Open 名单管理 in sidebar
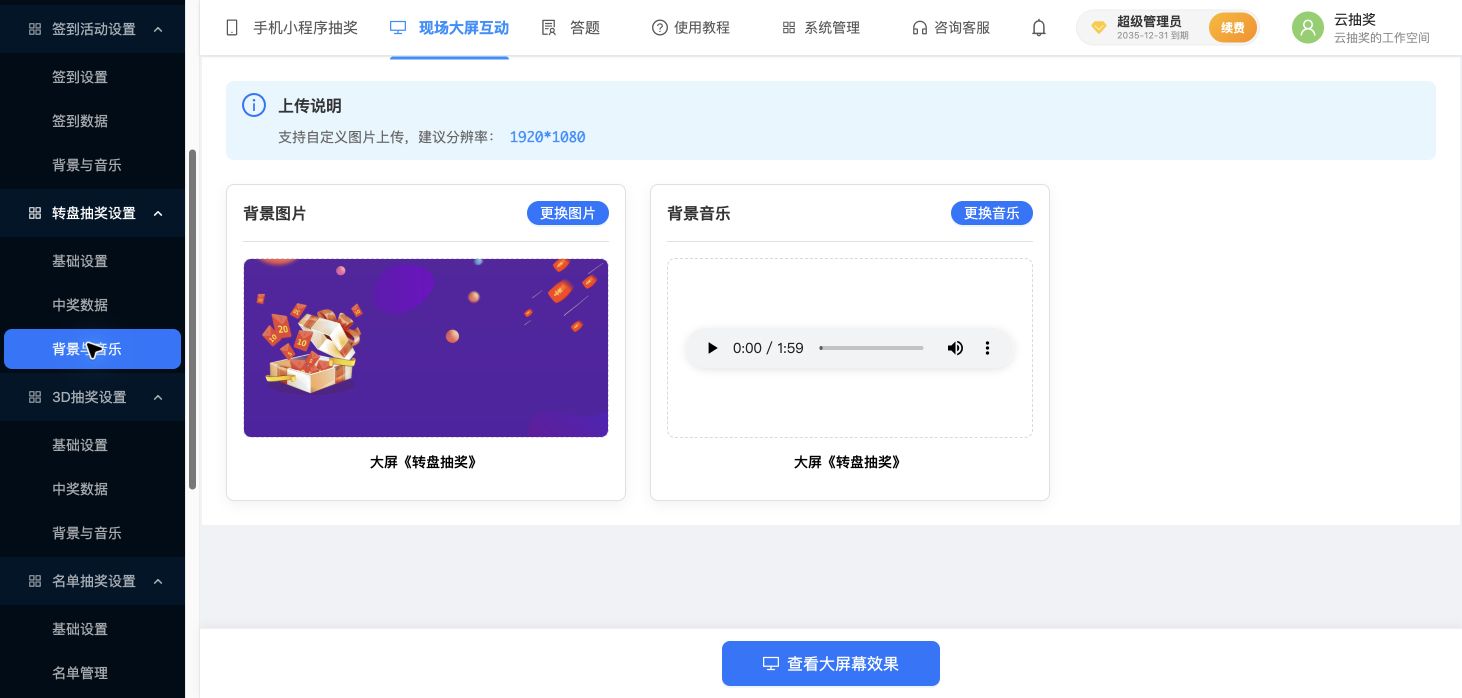 [80, 673]
